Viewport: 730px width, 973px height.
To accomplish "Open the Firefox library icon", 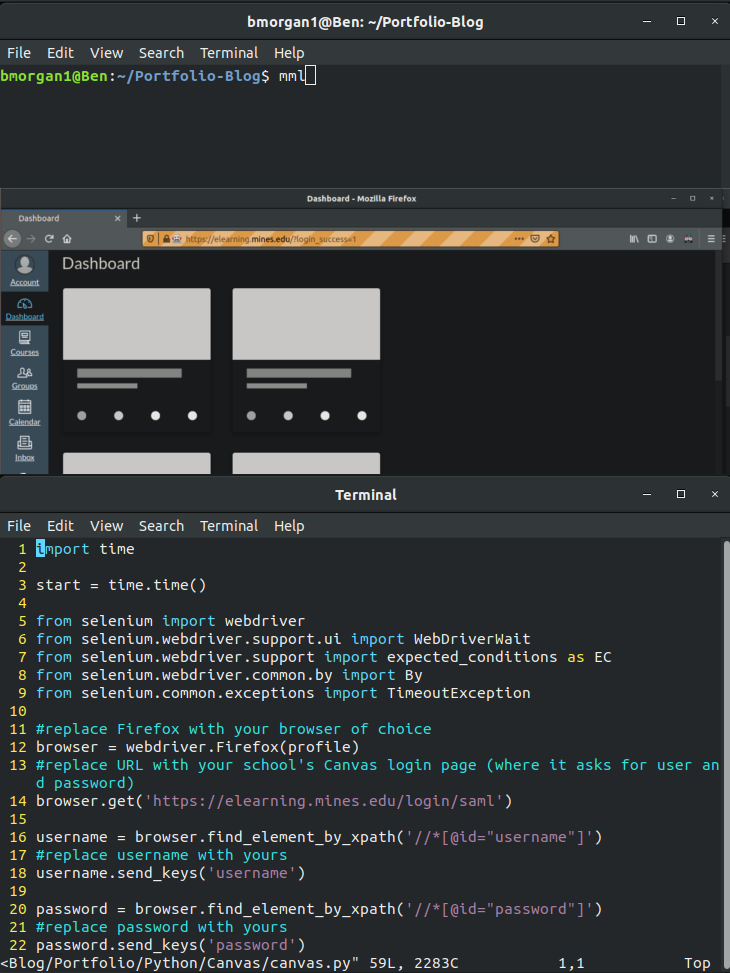I will tap(634, 238).
